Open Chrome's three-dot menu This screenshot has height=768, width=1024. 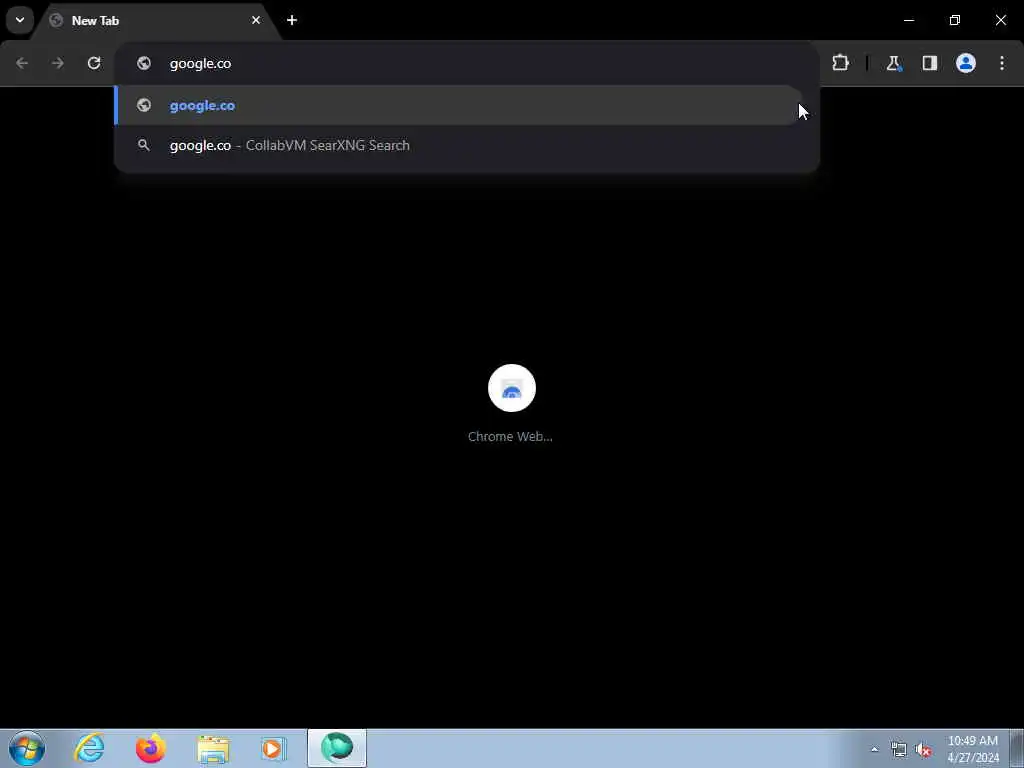click(x=1002, y=63)
